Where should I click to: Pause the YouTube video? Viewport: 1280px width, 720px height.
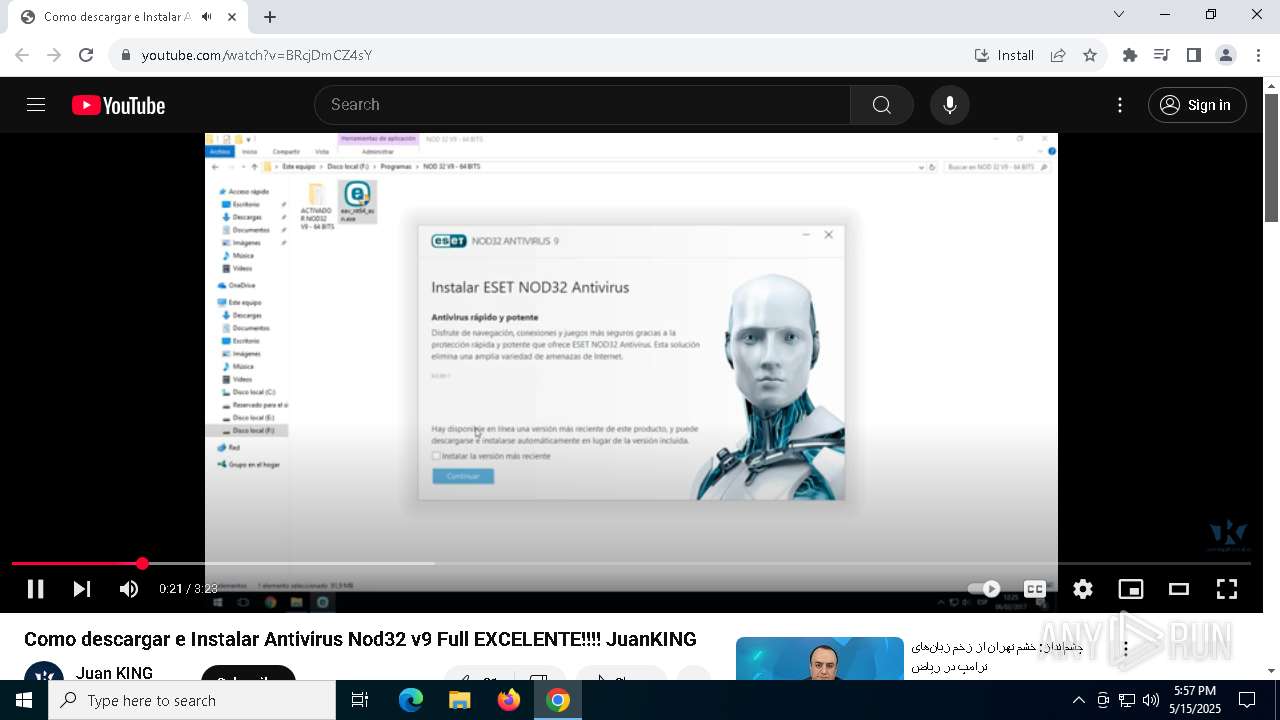(x=35, y=589)
